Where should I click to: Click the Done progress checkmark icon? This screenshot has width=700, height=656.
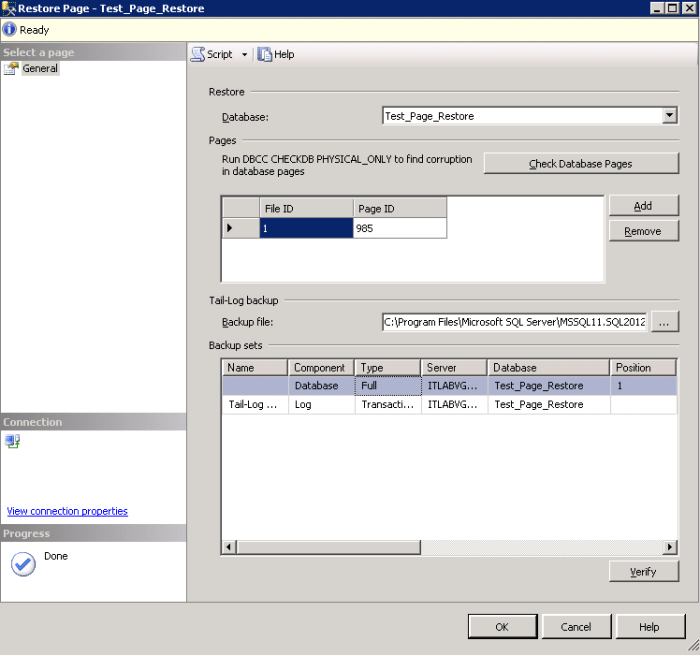(x=23, y=564)
